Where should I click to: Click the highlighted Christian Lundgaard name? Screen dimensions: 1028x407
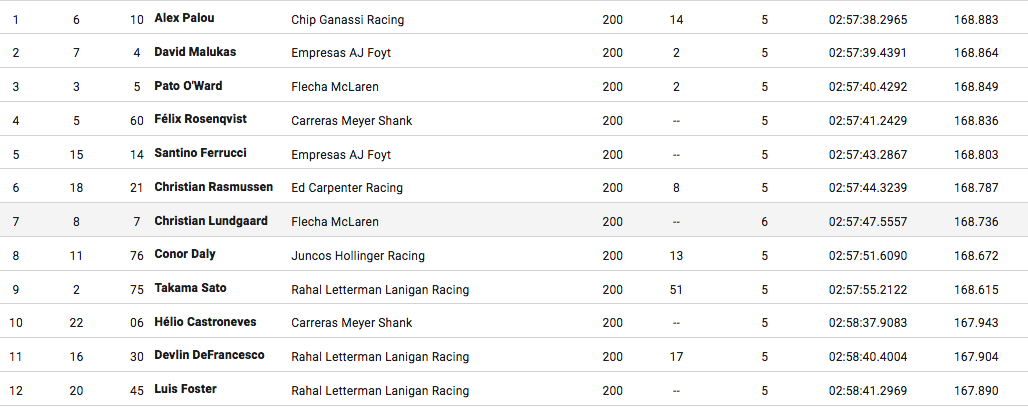tap(210, 221)
